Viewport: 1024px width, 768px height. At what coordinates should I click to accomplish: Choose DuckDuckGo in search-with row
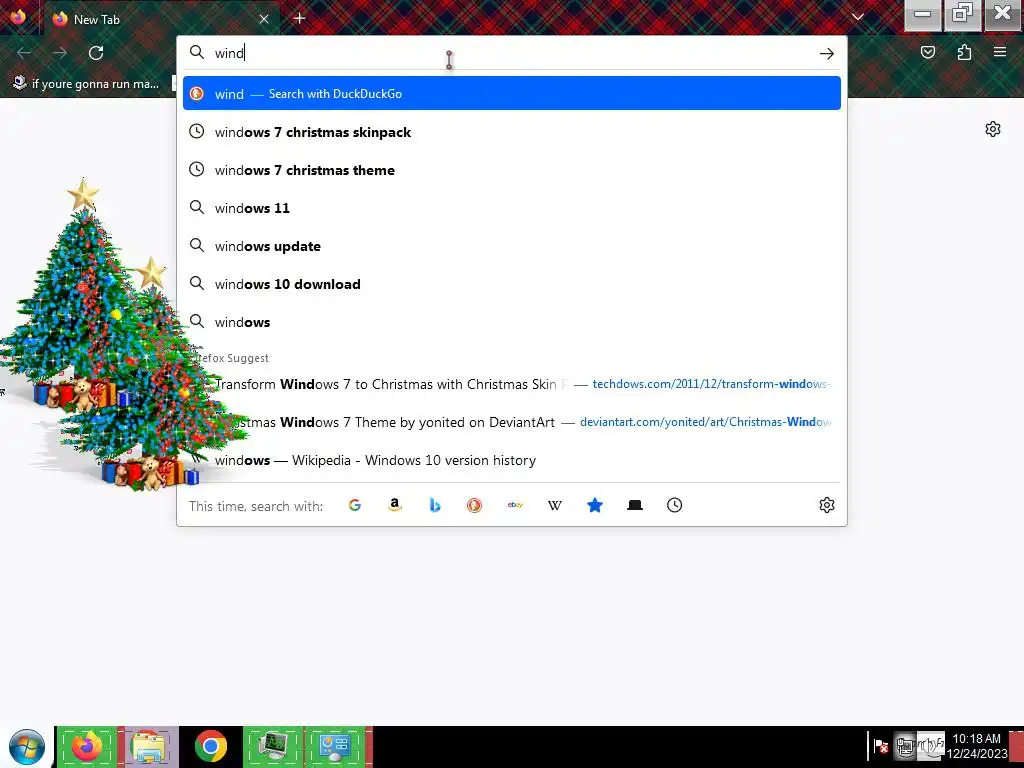tap(475, 505)
